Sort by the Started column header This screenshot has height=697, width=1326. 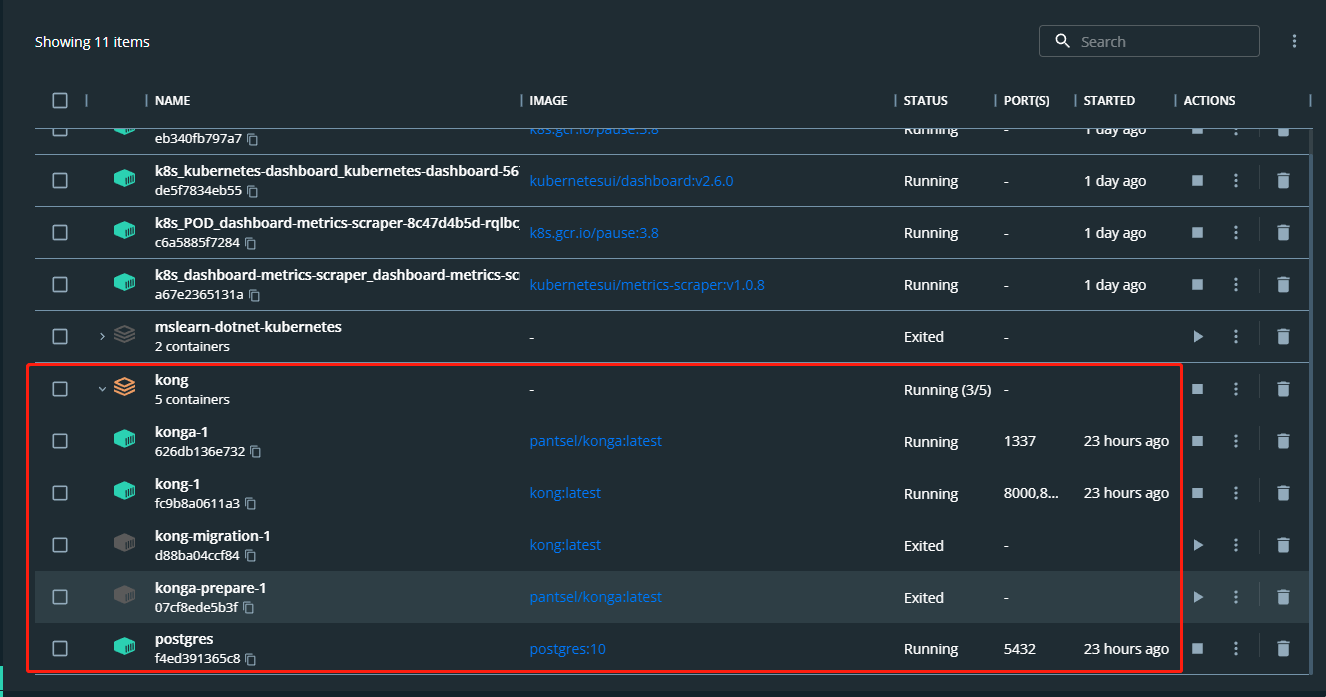point(1109,101)
